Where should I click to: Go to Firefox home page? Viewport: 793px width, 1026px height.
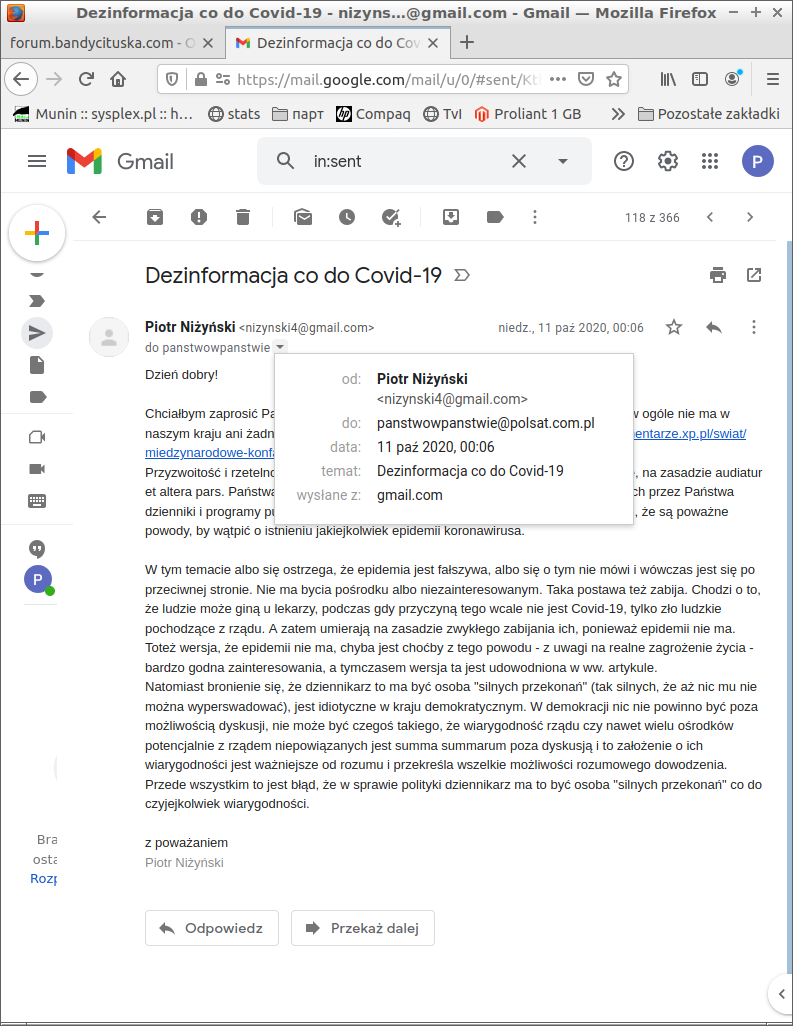click(118, 79)
